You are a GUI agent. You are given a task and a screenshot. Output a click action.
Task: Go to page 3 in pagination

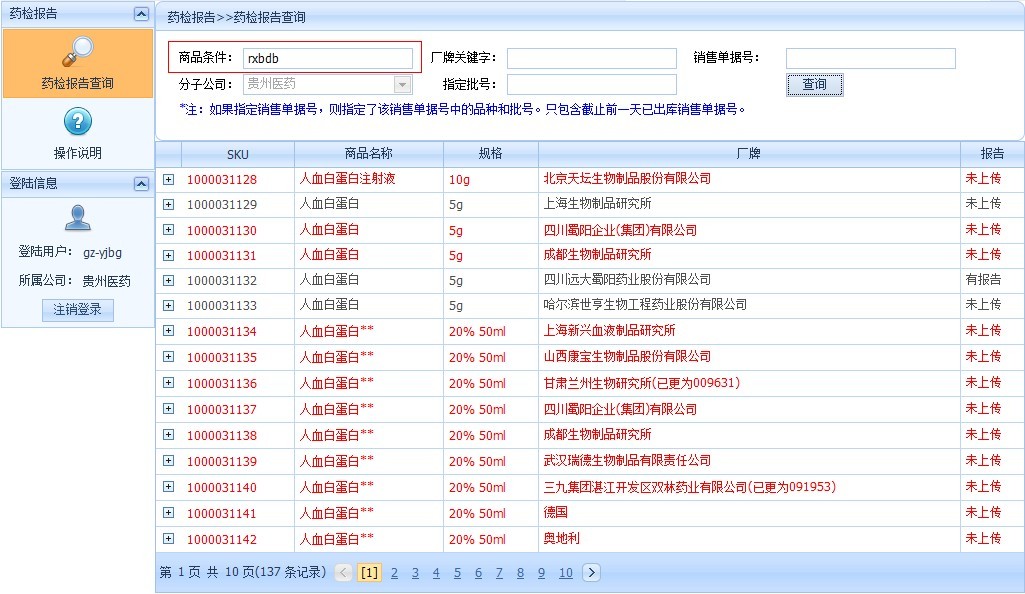415,573
